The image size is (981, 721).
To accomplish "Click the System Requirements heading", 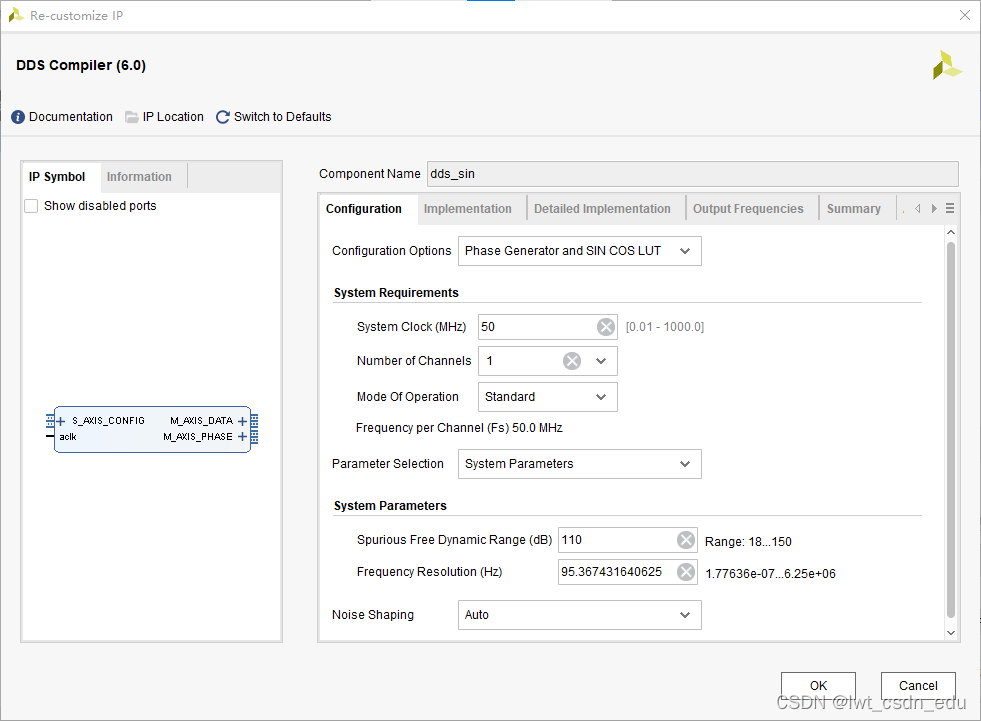I will tap(396, 293).
